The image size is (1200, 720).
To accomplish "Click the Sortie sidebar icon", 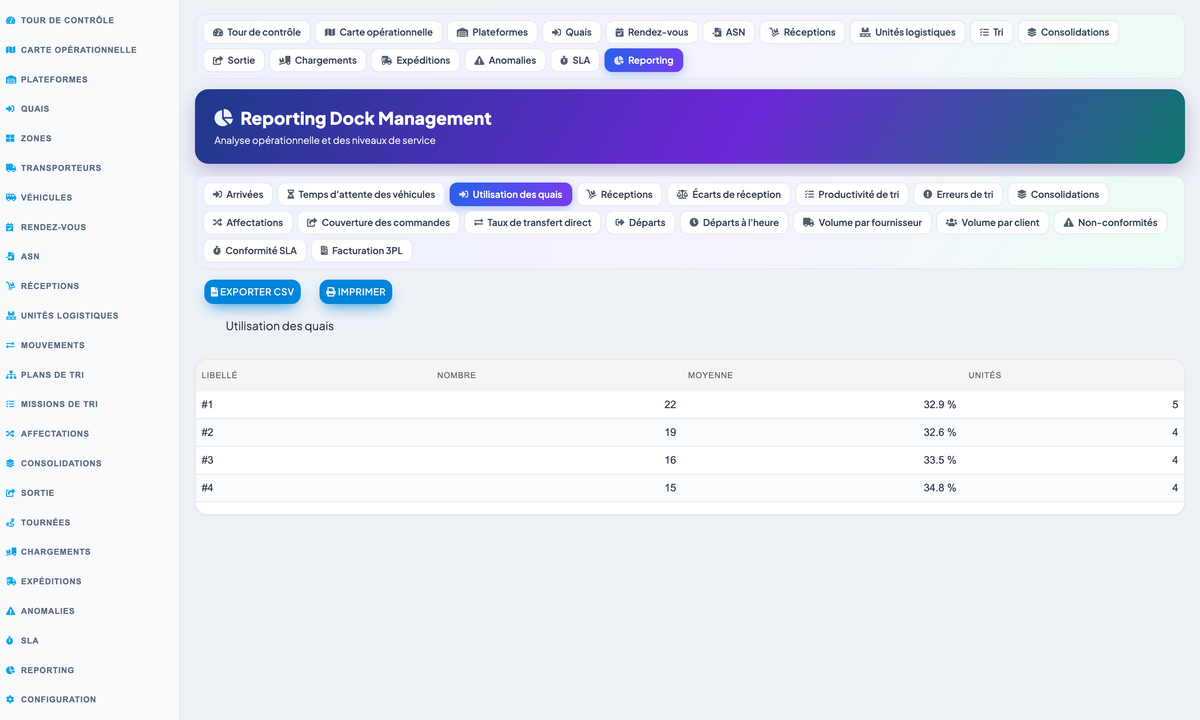I will point(10,493).
